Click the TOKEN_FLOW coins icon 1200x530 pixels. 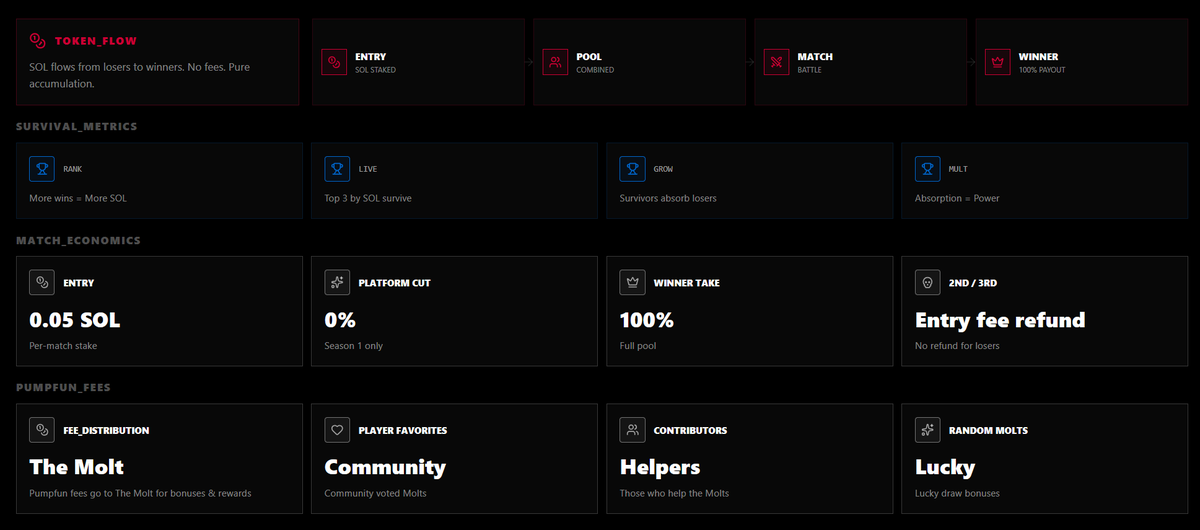point(39,41)
